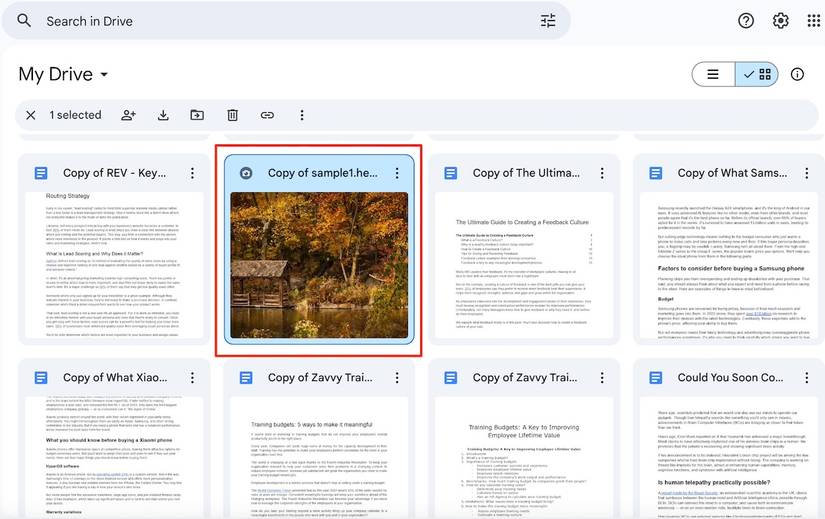
Task: Open the Google apps grid launcher
Action: [x=814, y=21]
